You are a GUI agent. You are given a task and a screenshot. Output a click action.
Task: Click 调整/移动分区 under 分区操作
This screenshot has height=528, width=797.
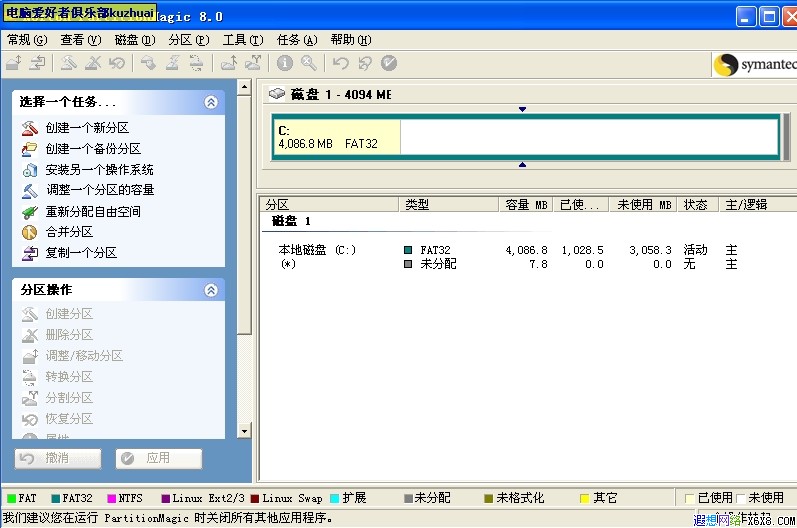(84, 356)
